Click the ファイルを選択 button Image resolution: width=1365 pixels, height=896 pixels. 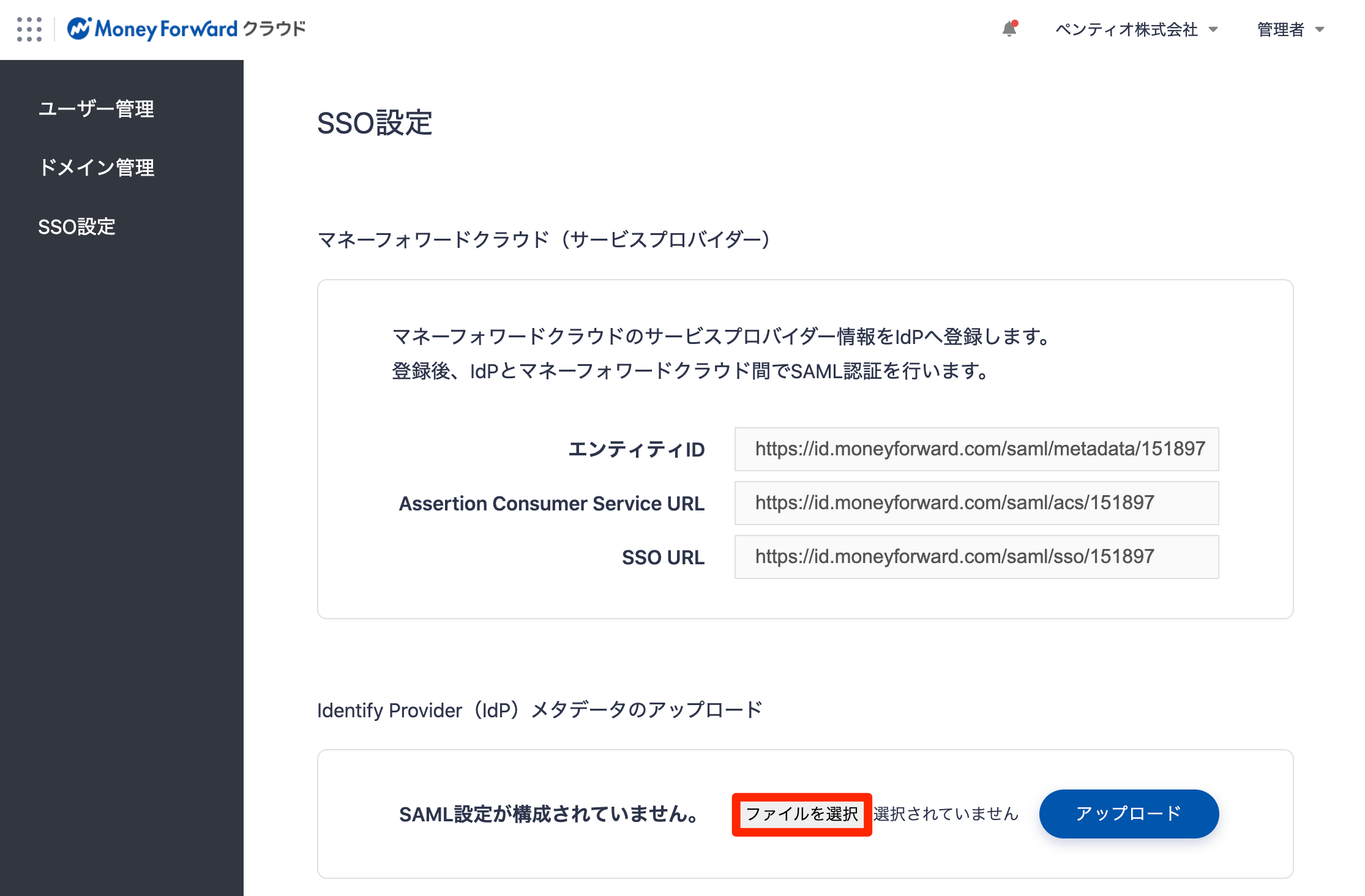[x=802, y=814]
